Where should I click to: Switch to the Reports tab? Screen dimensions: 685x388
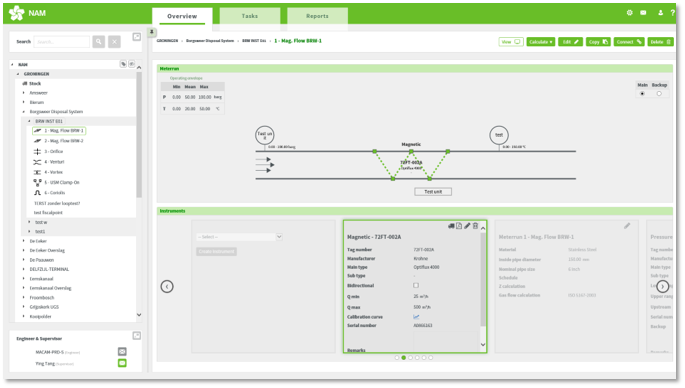click(x=317, y=16)
